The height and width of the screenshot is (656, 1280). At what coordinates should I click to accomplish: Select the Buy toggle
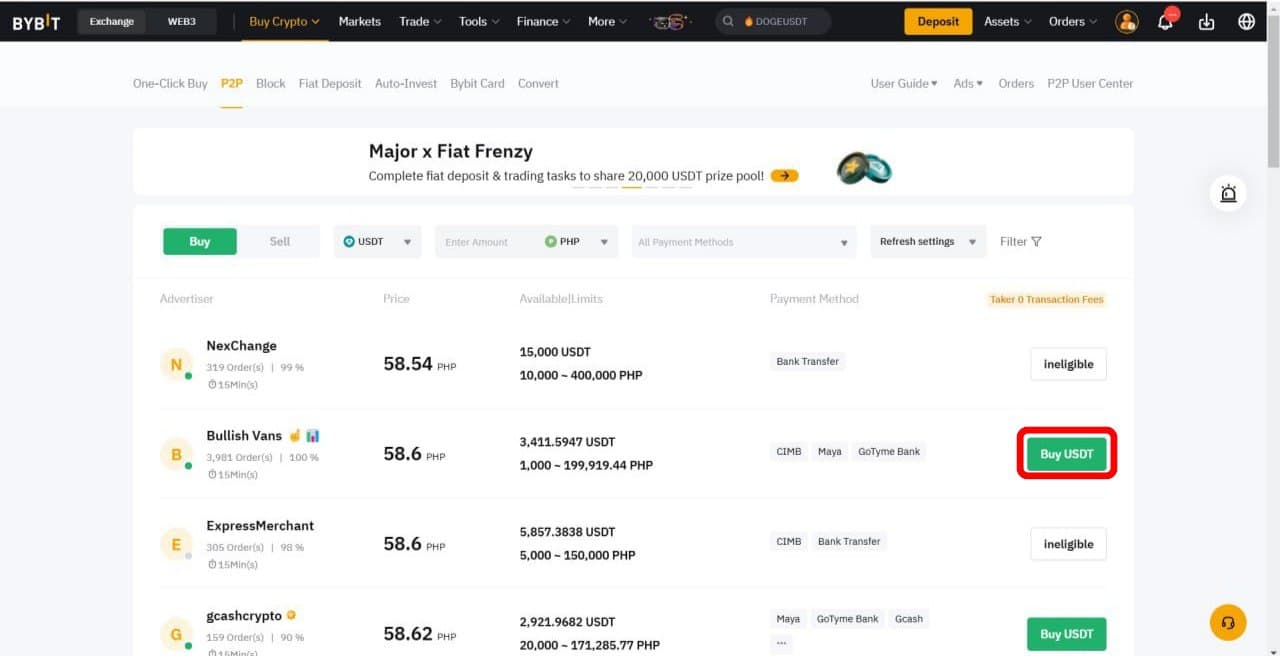coord(200,242)
